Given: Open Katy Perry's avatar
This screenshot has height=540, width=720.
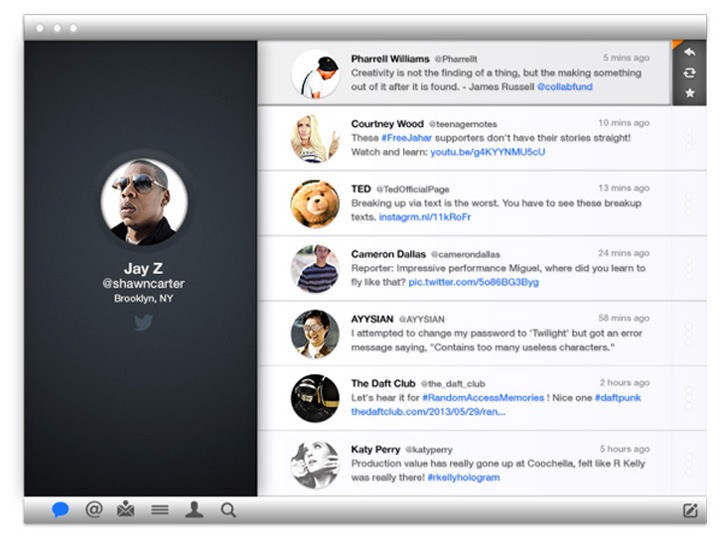Looking at the screenshot, I should click(x=315, y=465).
